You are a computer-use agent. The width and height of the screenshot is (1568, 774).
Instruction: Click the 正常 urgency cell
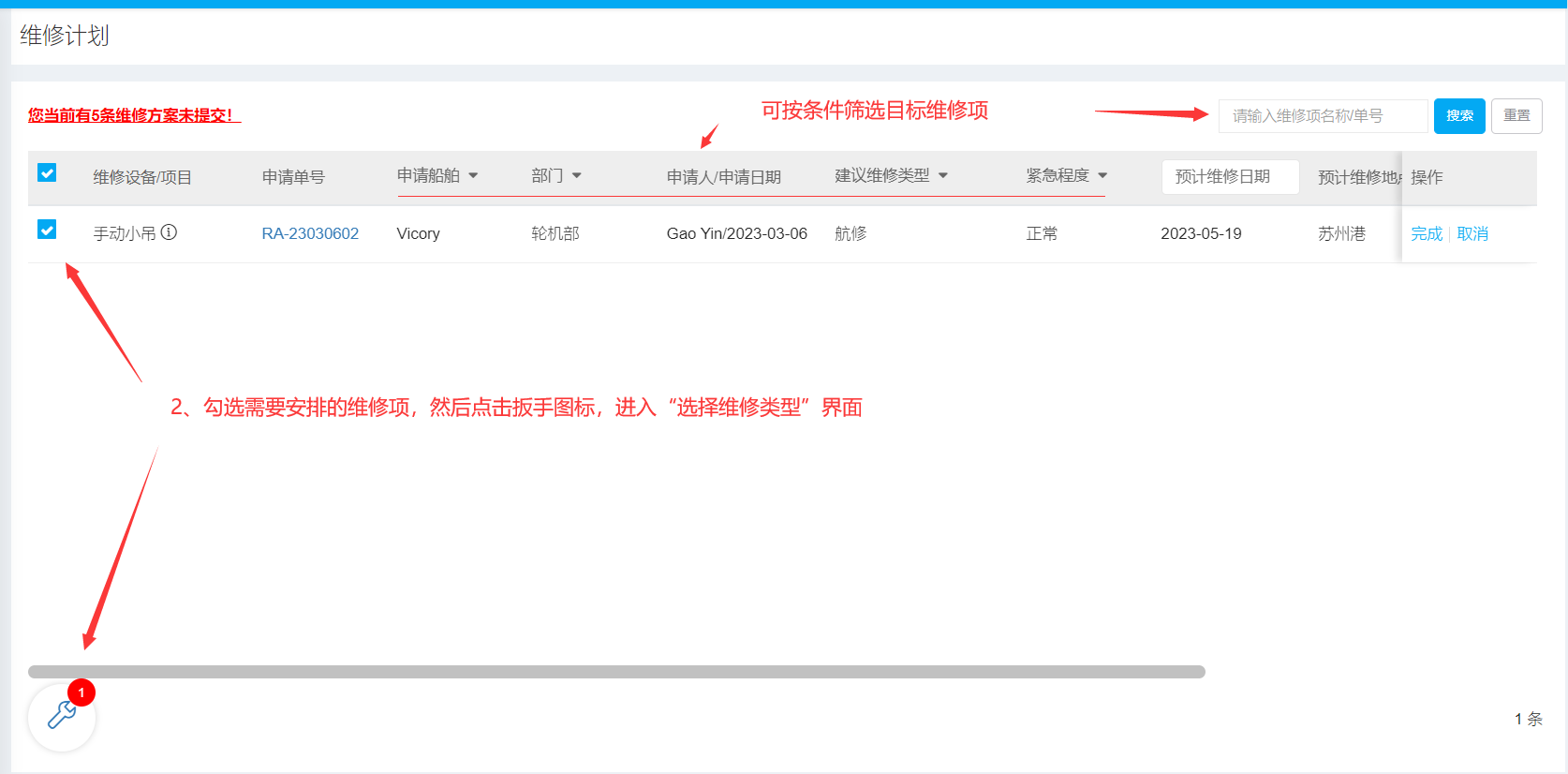coord(1042,233)
